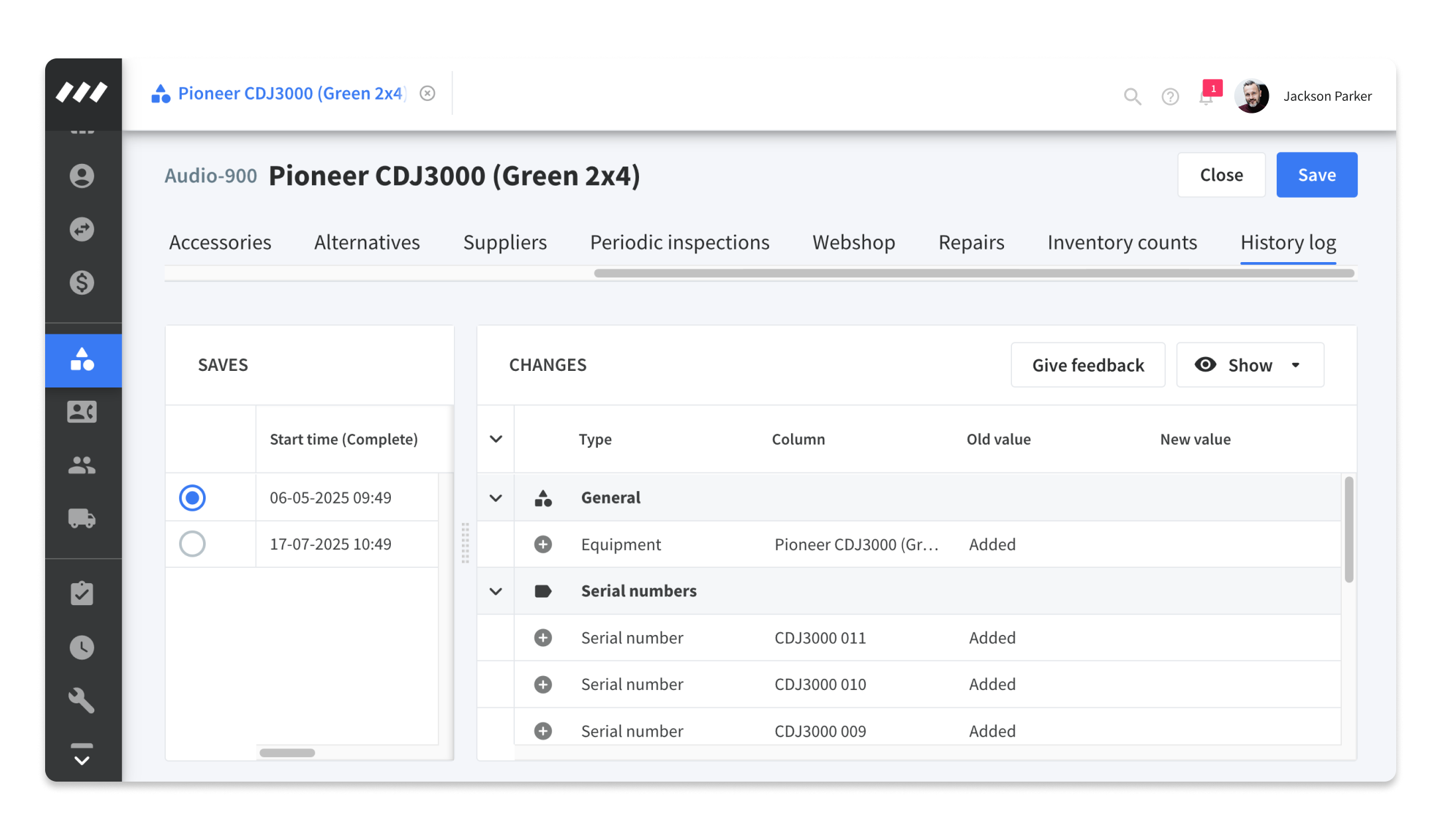Click Jackson Parker's avatar photo
Image resolution: width=1440 pixels, height=840 pixels.
1252,96
